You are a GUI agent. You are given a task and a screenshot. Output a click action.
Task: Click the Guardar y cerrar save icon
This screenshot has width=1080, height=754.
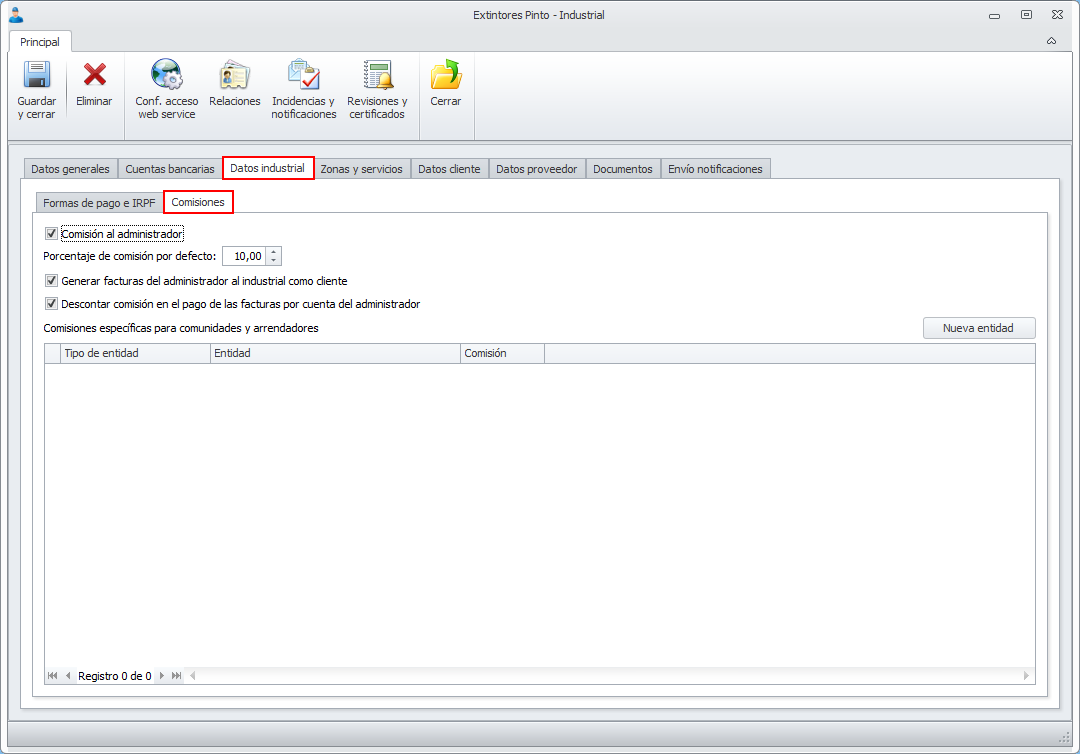(x=37, y=74)
